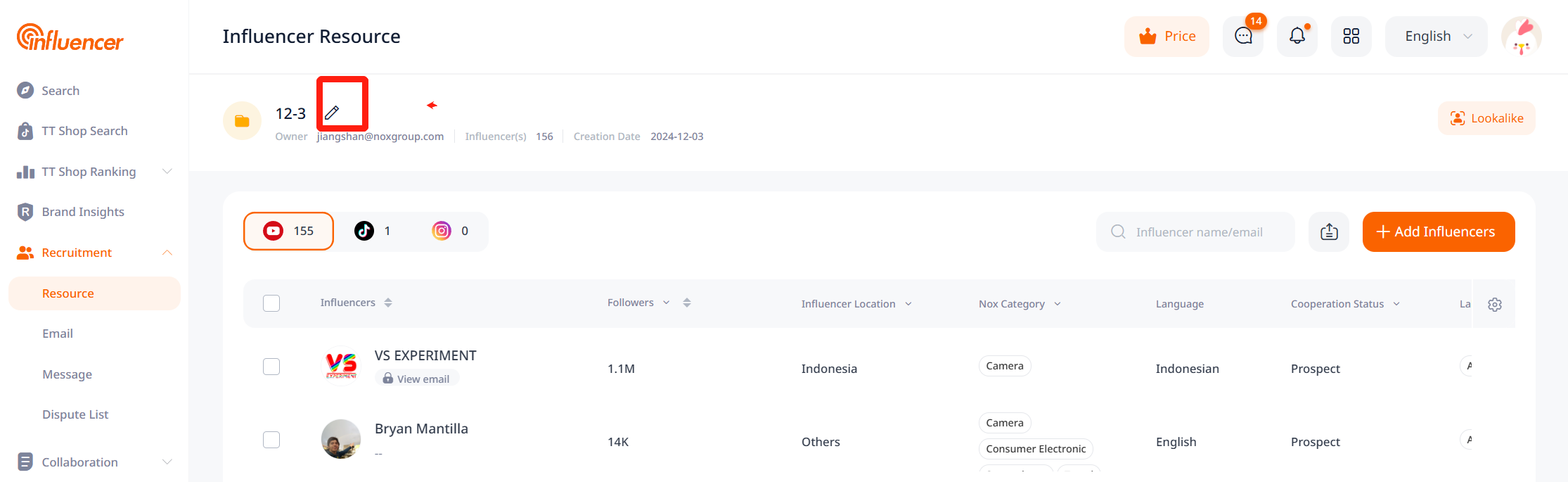The height and width of the screenshot is (482, 1568).
Task: Check the VS EXPERIMENT row checkbox
Action: pos(271,367)
